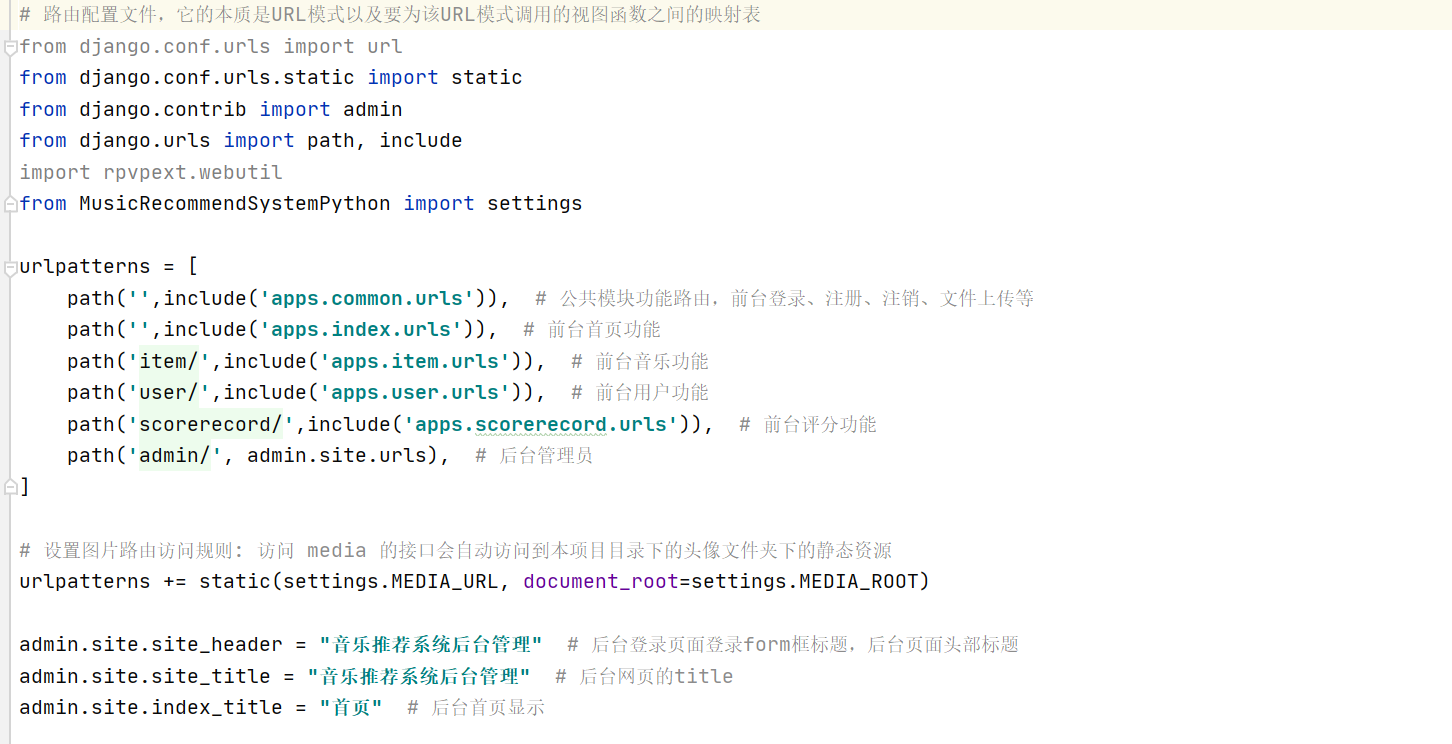Click the comment '前台音乐功能'

640,361
